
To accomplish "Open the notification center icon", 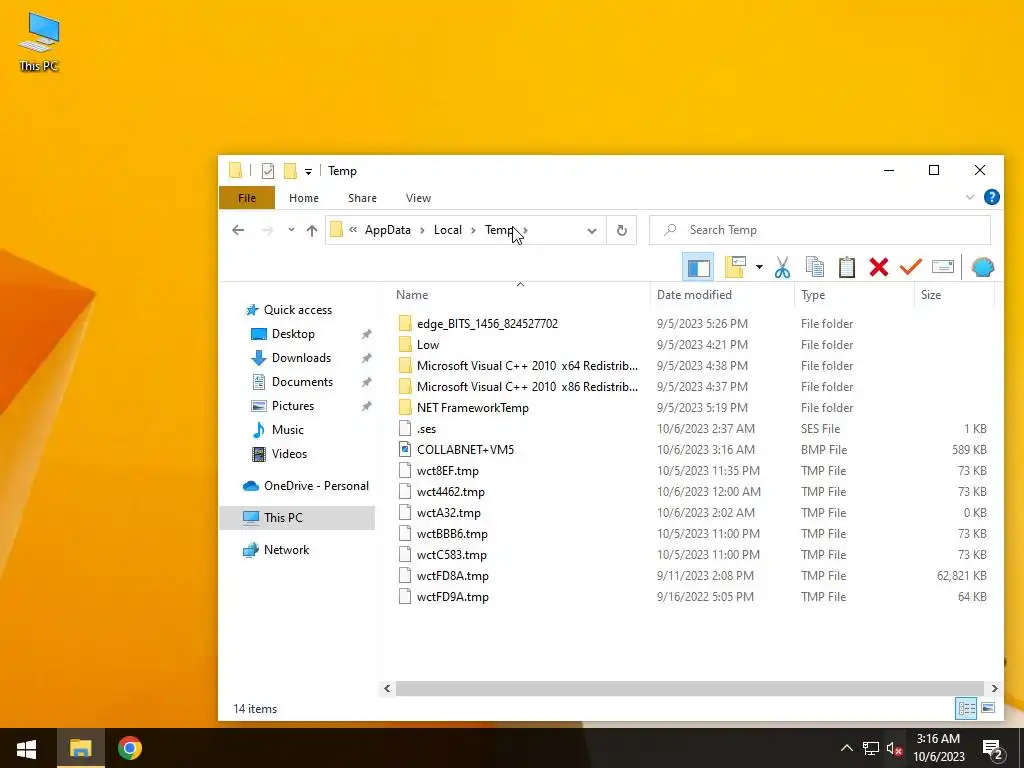I will point(993,749).
